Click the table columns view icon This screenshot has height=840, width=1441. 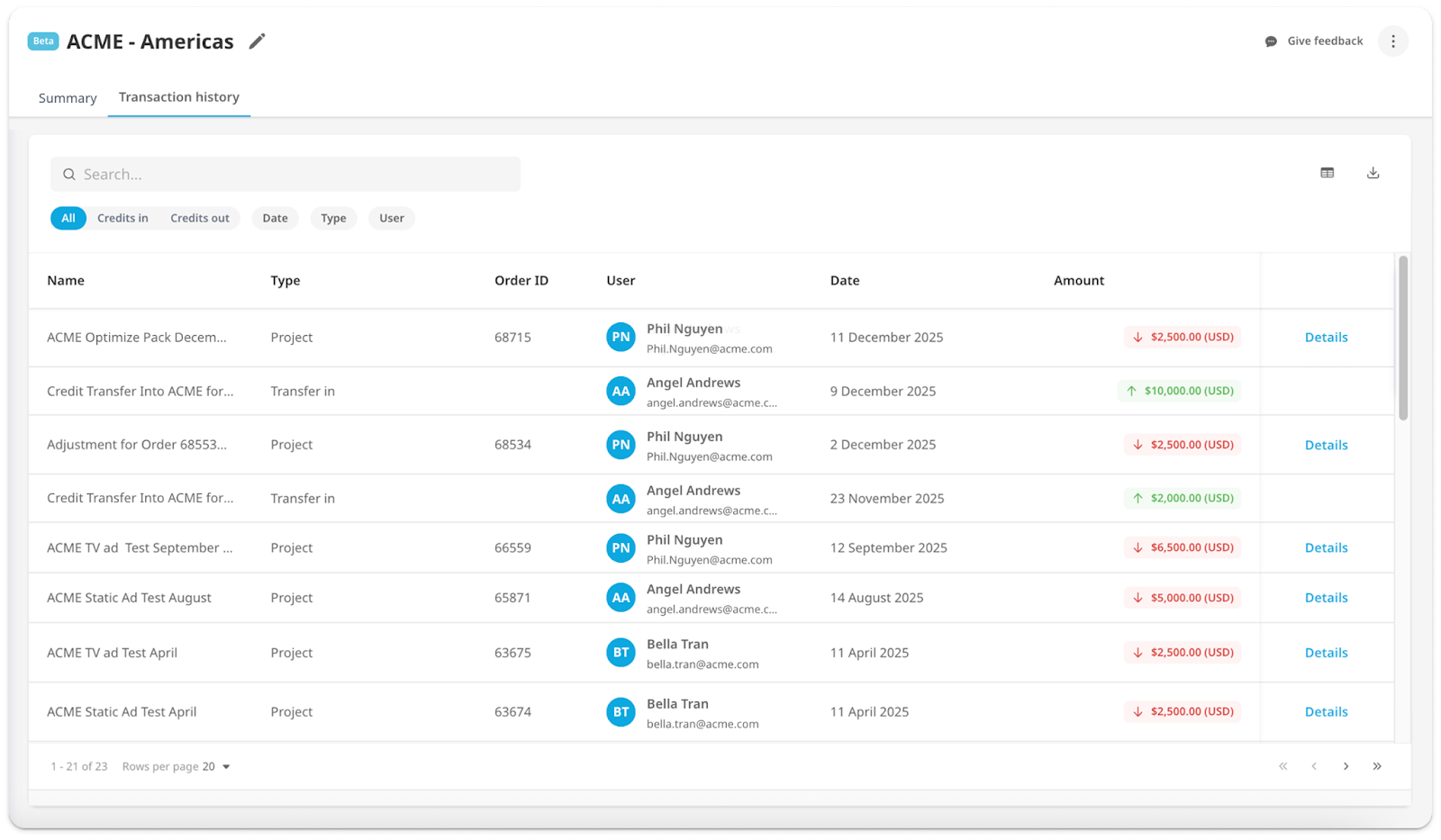tap(1328, 173)
